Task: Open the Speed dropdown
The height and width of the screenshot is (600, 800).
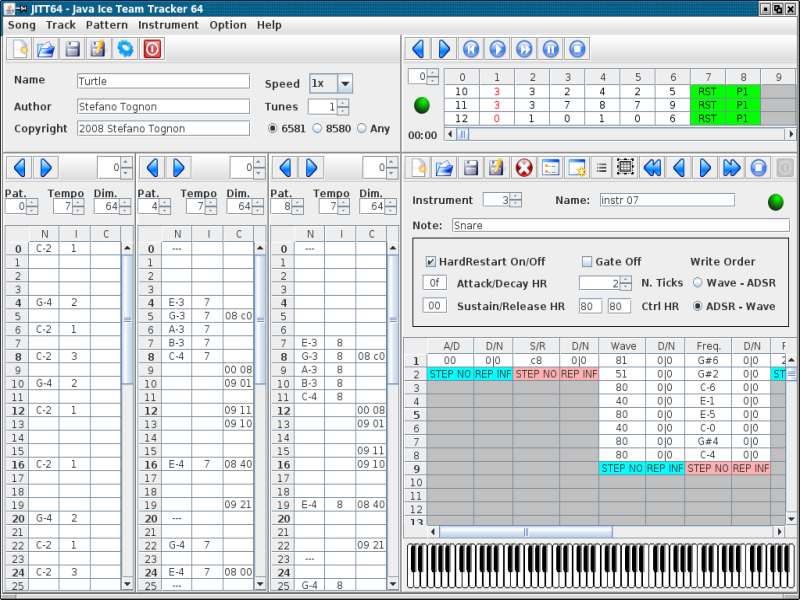Action: (x=344, y=84)
